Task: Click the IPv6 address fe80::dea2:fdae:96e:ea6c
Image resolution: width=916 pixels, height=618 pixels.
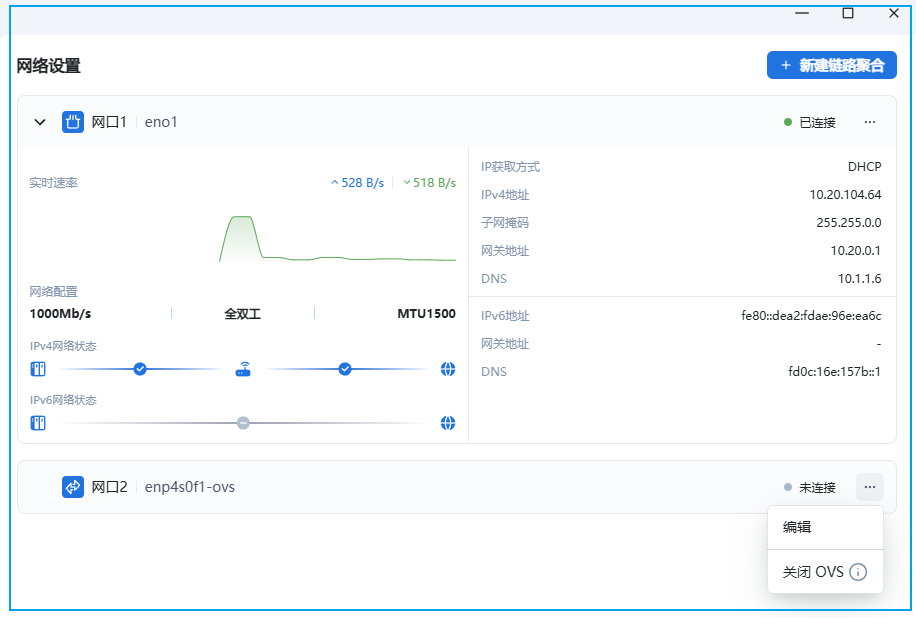Action: [811, 316]
